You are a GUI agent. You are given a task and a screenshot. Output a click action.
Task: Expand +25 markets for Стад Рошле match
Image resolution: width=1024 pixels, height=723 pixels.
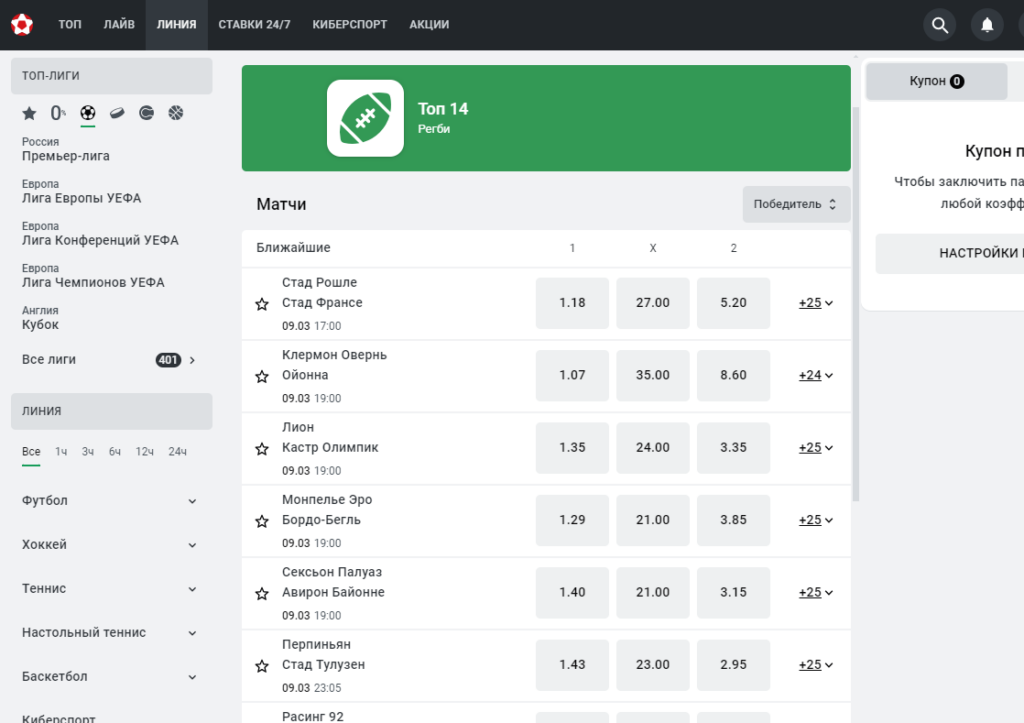tap(816, 303)
